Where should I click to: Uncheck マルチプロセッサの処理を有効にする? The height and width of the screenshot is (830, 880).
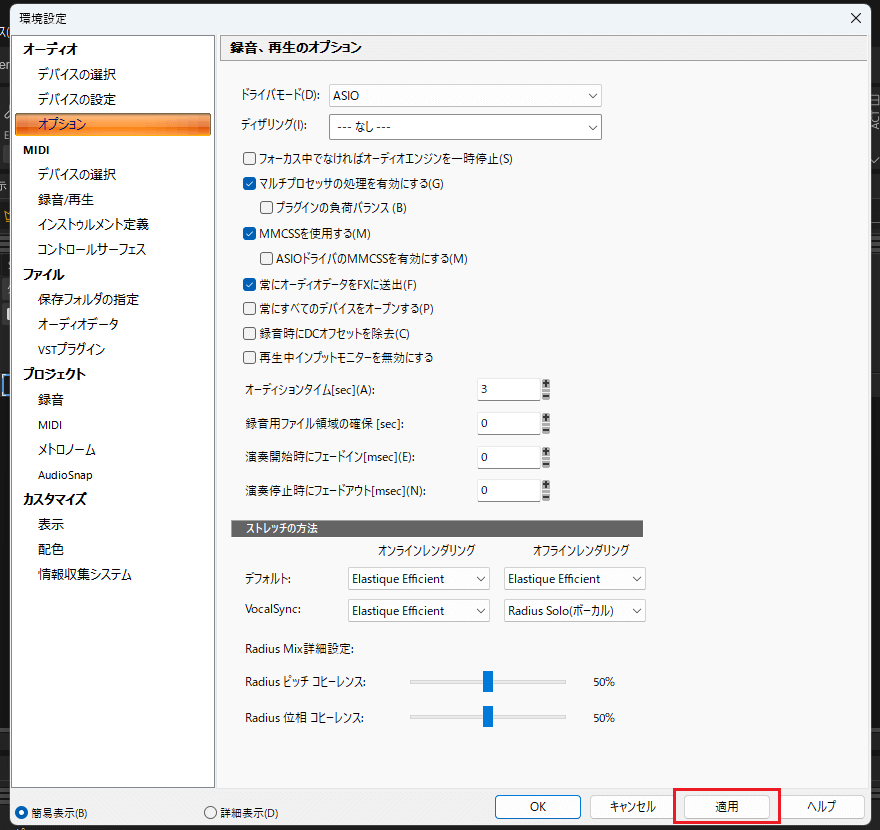click(250, 183)
